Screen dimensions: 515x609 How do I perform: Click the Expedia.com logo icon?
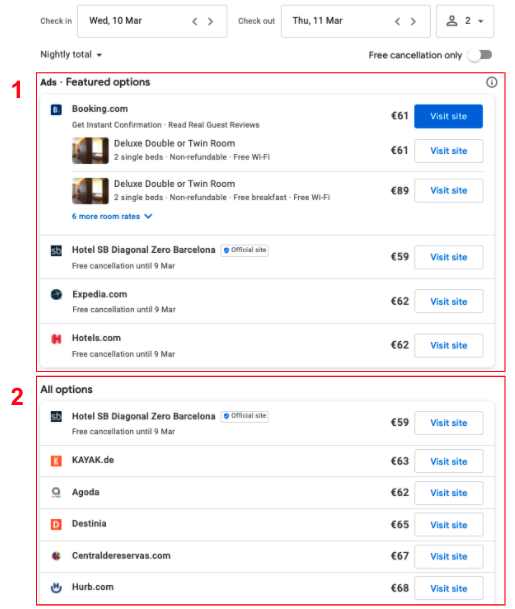56,294
